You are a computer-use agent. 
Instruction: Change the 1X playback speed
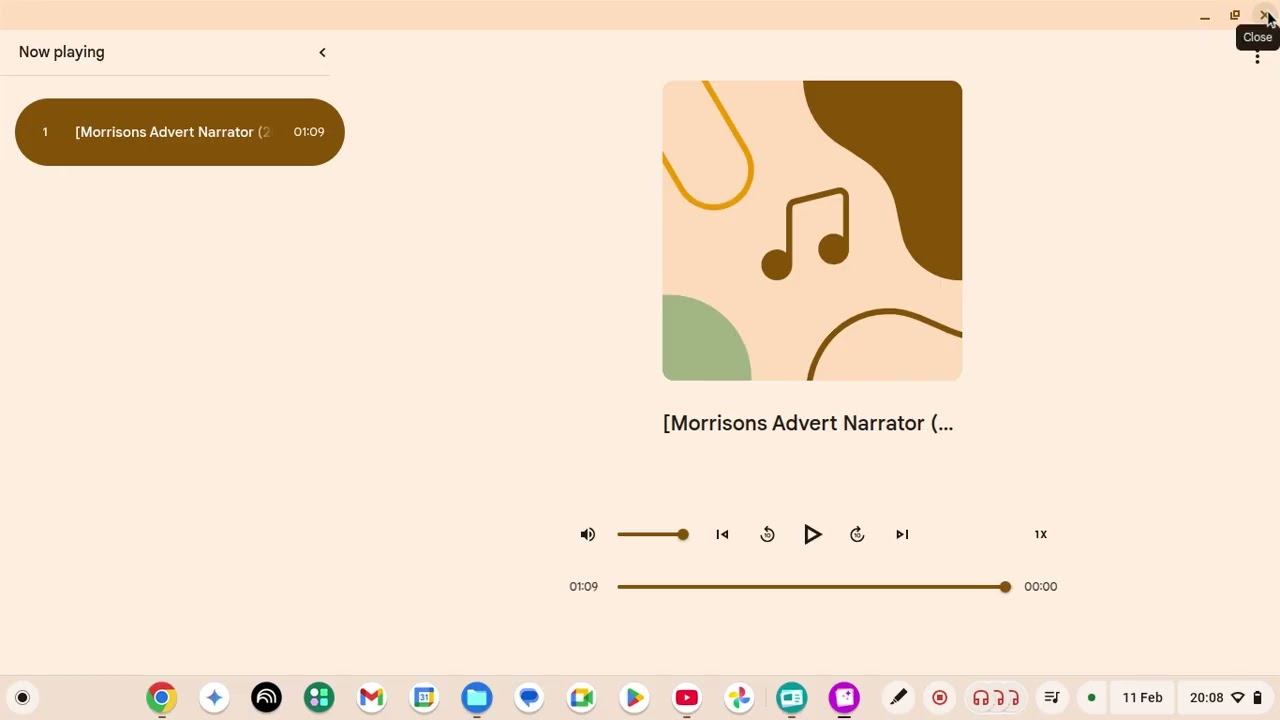point(1041,534)
